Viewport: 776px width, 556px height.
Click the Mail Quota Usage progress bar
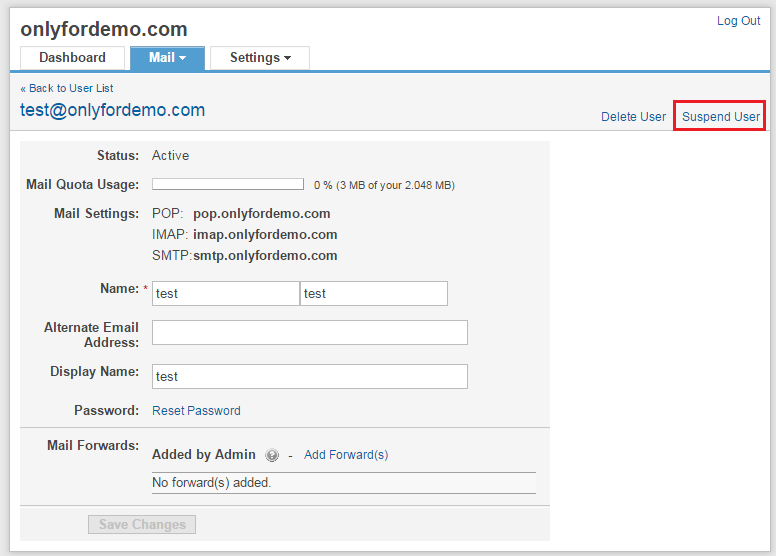[x=228, y=185]
